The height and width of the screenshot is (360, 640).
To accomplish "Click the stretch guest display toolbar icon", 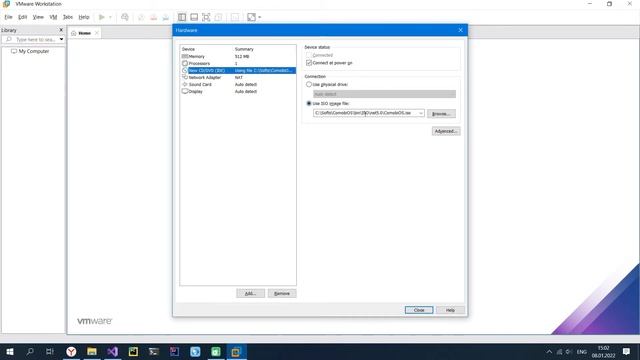I will (251, 17).
